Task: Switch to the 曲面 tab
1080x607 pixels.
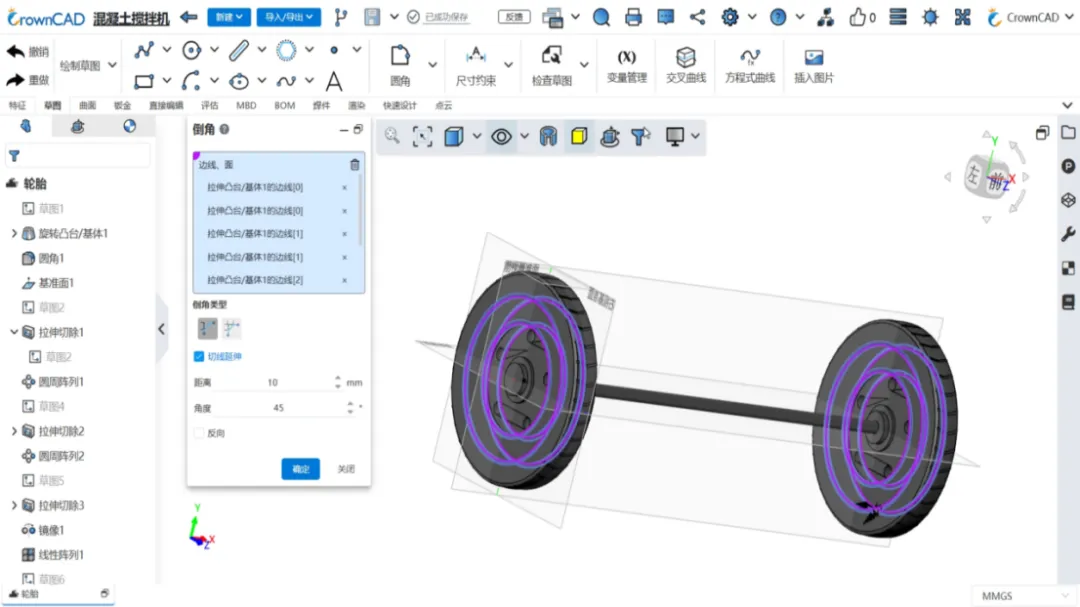Action: click(x=87, y=105)
